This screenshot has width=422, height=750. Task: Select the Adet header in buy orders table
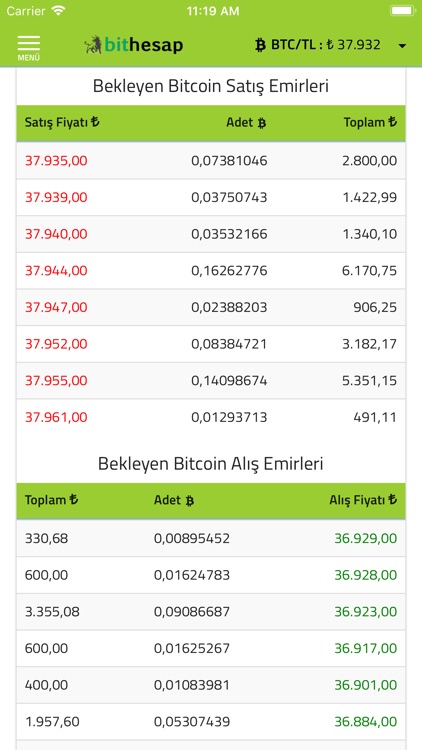coord(174,501)
